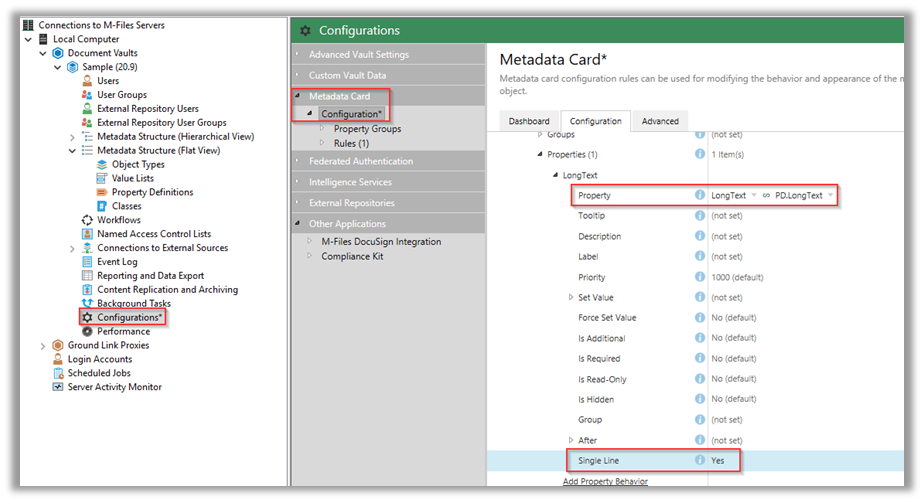Expand the Set Value setting
924x502 pixels.
pyautogui.click(x=570, y=297)
